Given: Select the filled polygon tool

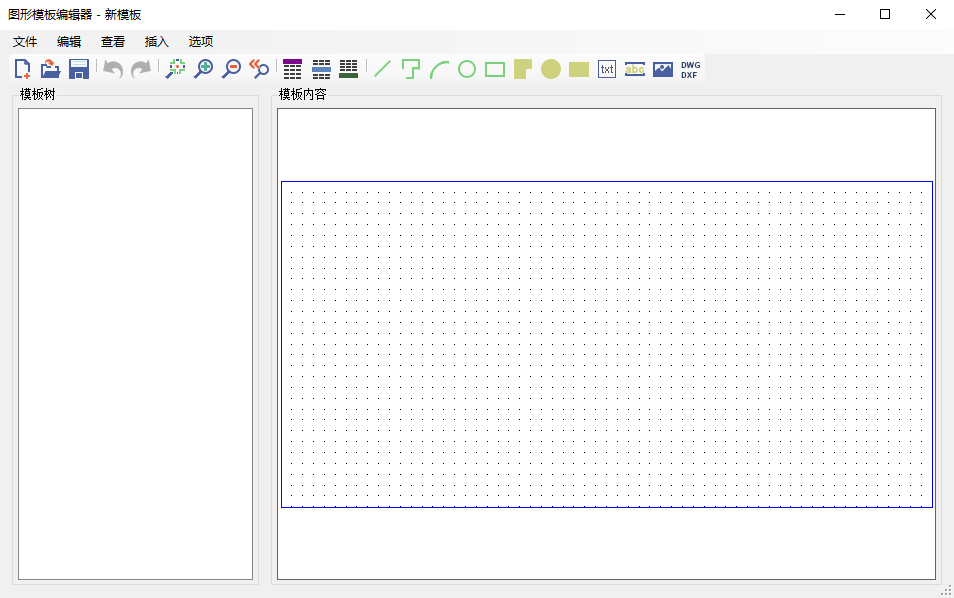Looking at the screenshot, I should pos(523,69).
